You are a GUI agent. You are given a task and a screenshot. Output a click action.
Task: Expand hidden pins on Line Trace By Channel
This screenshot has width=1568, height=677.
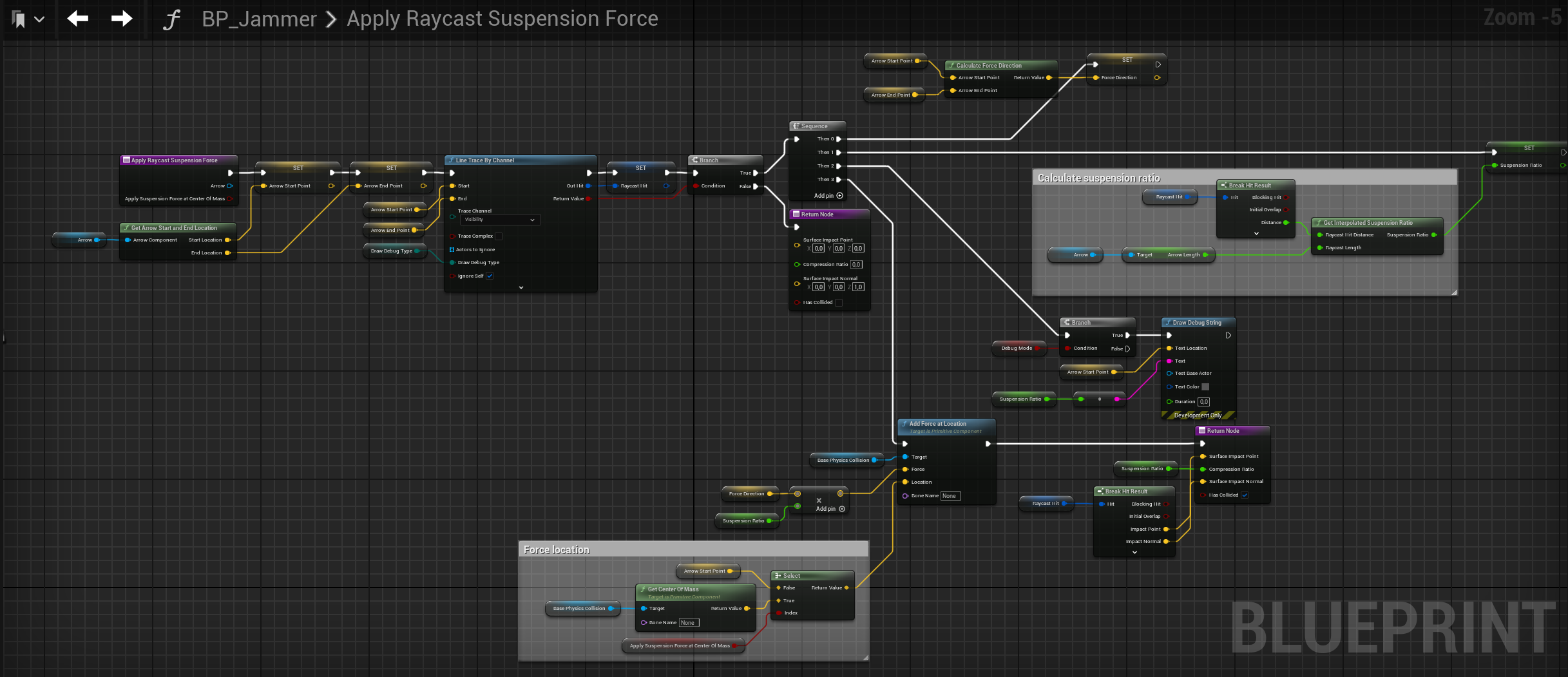(x=521, y=287)
